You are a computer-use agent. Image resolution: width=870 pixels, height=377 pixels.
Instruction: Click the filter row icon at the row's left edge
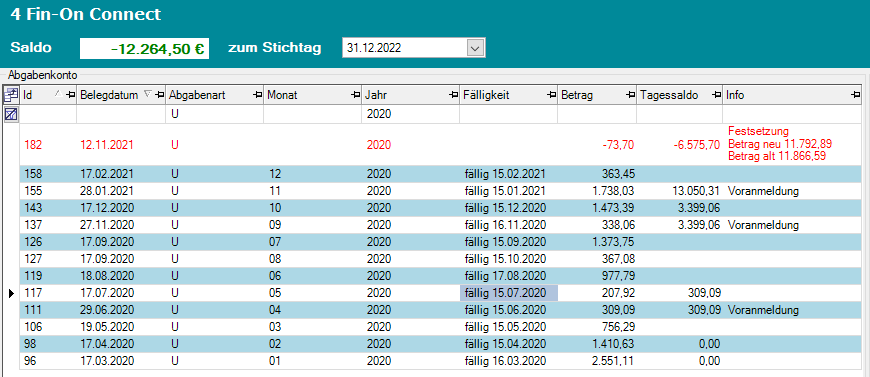11,114
